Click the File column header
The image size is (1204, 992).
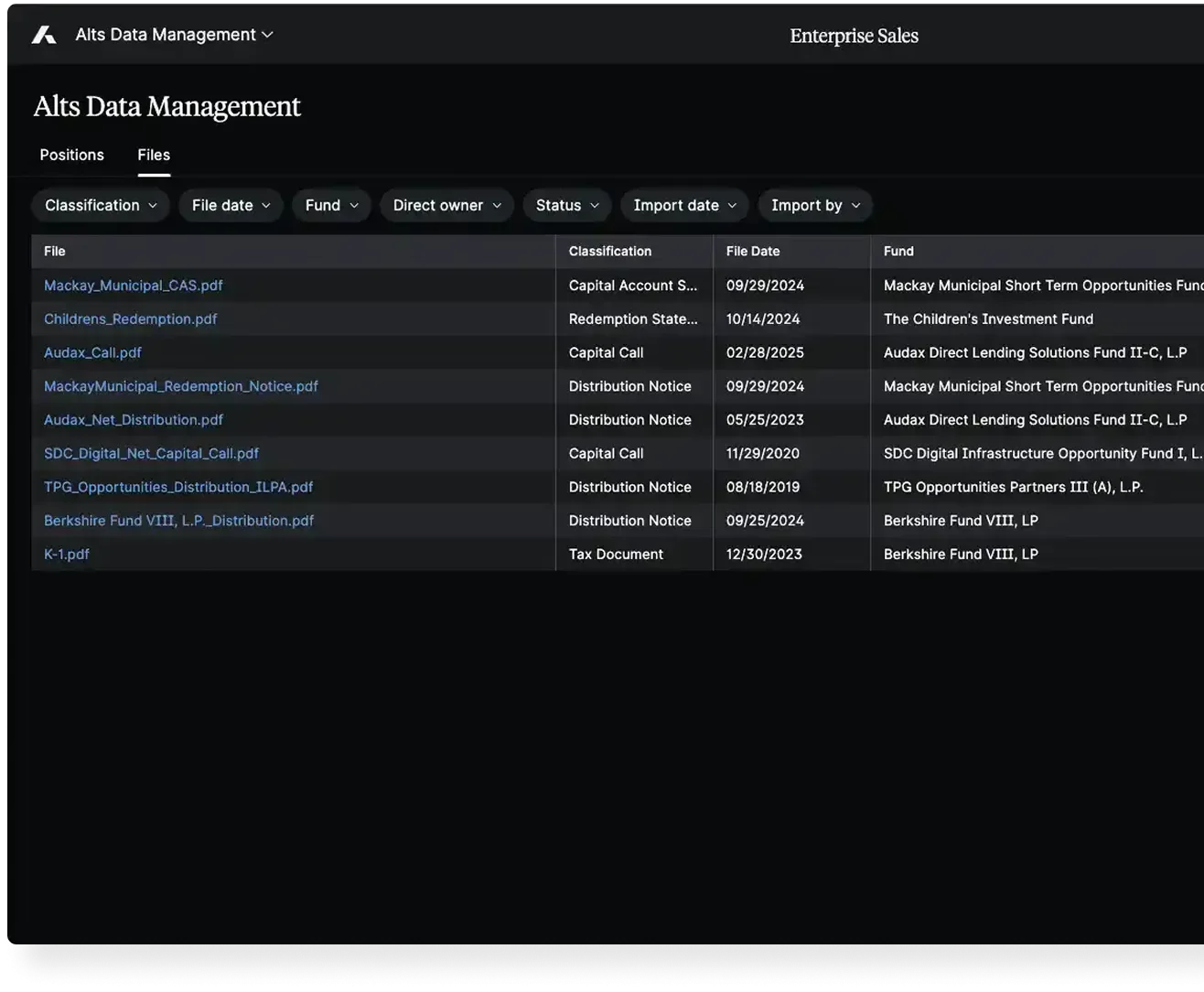[293, 251]
